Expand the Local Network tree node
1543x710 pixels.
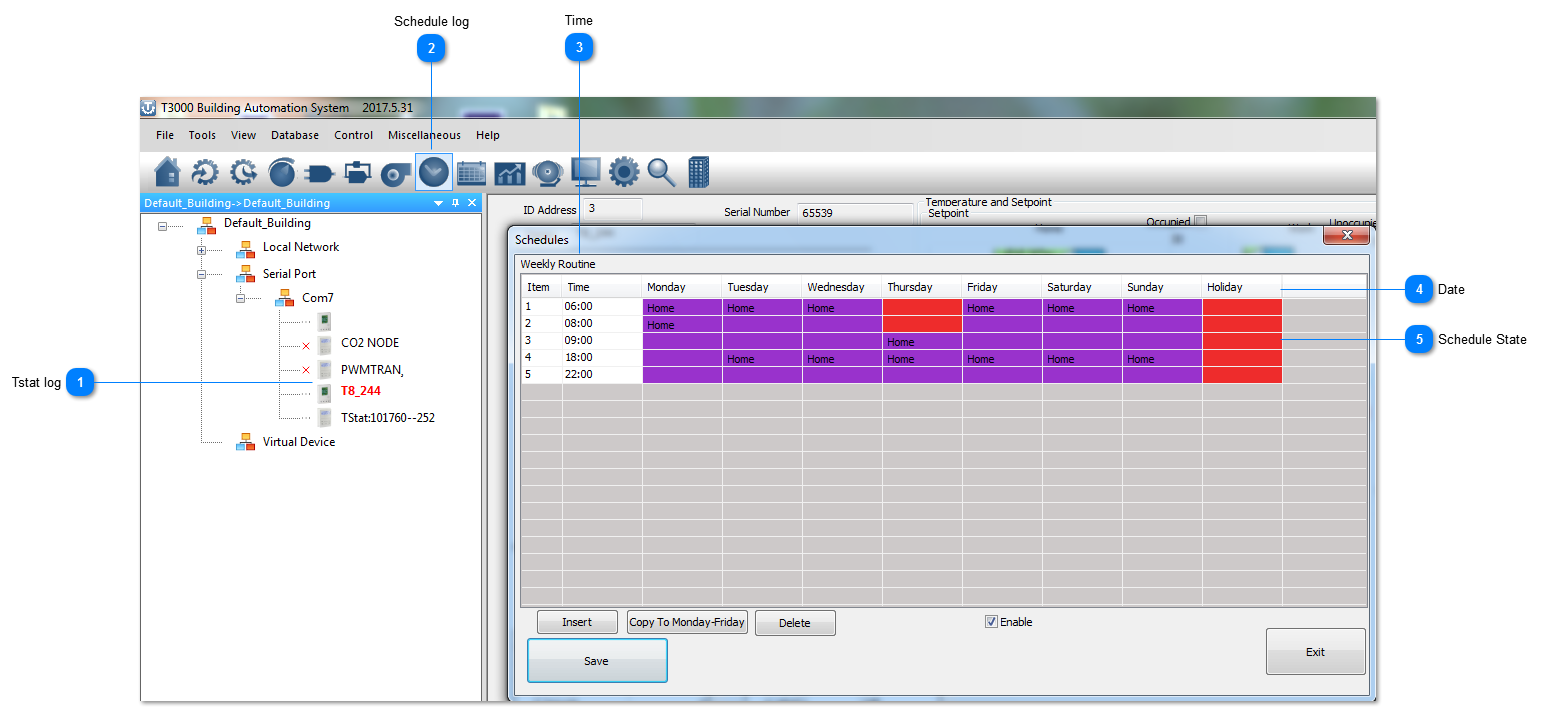[201, 249]
